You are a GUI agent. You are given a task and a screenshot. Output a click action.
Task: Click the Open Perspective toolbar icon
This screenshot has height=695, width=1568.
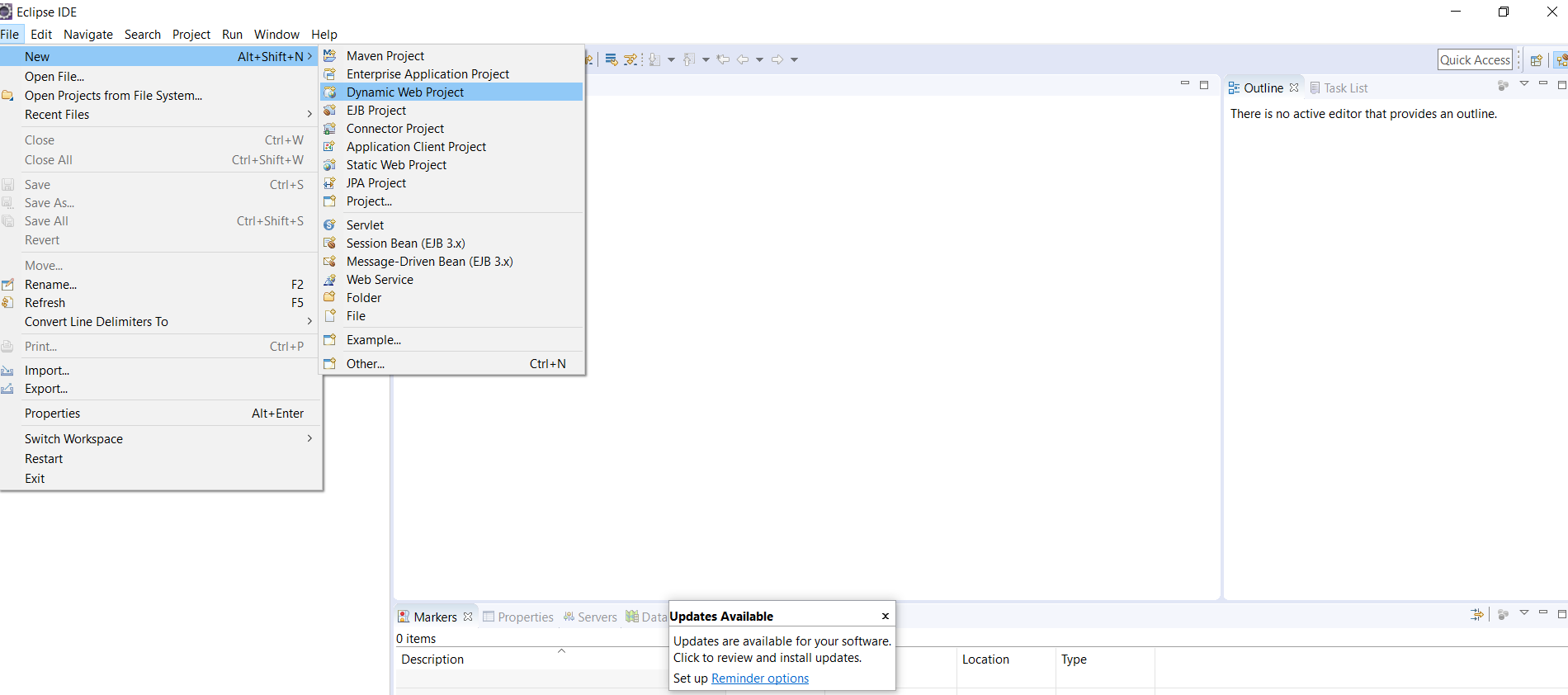click(x=1536, y=60)
